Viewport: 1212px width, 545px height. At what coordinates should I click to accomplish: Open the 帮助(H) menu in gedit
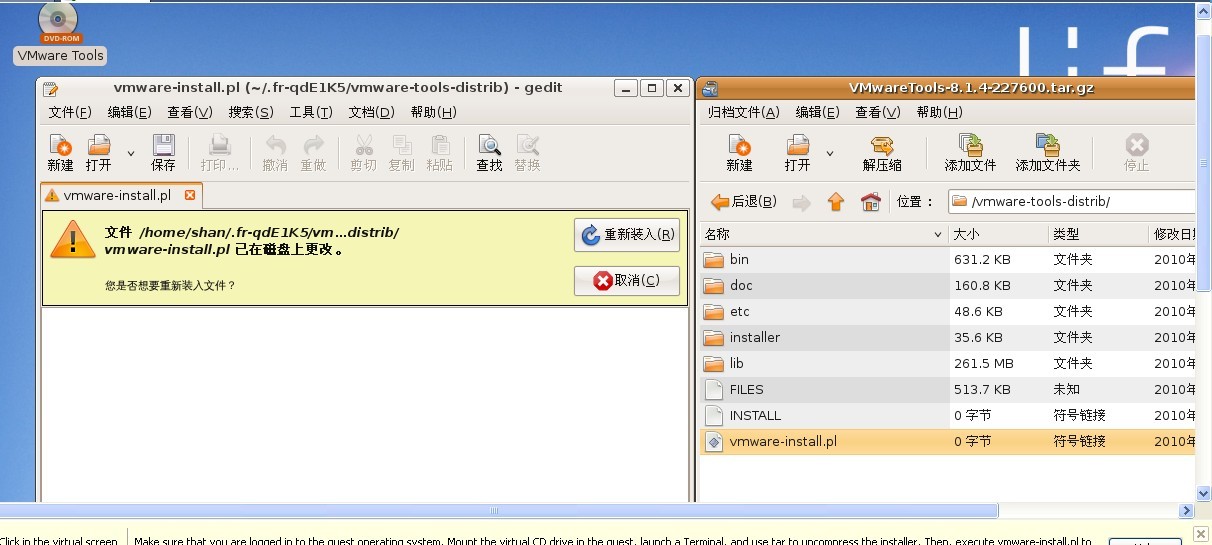[x=433, y=112]
